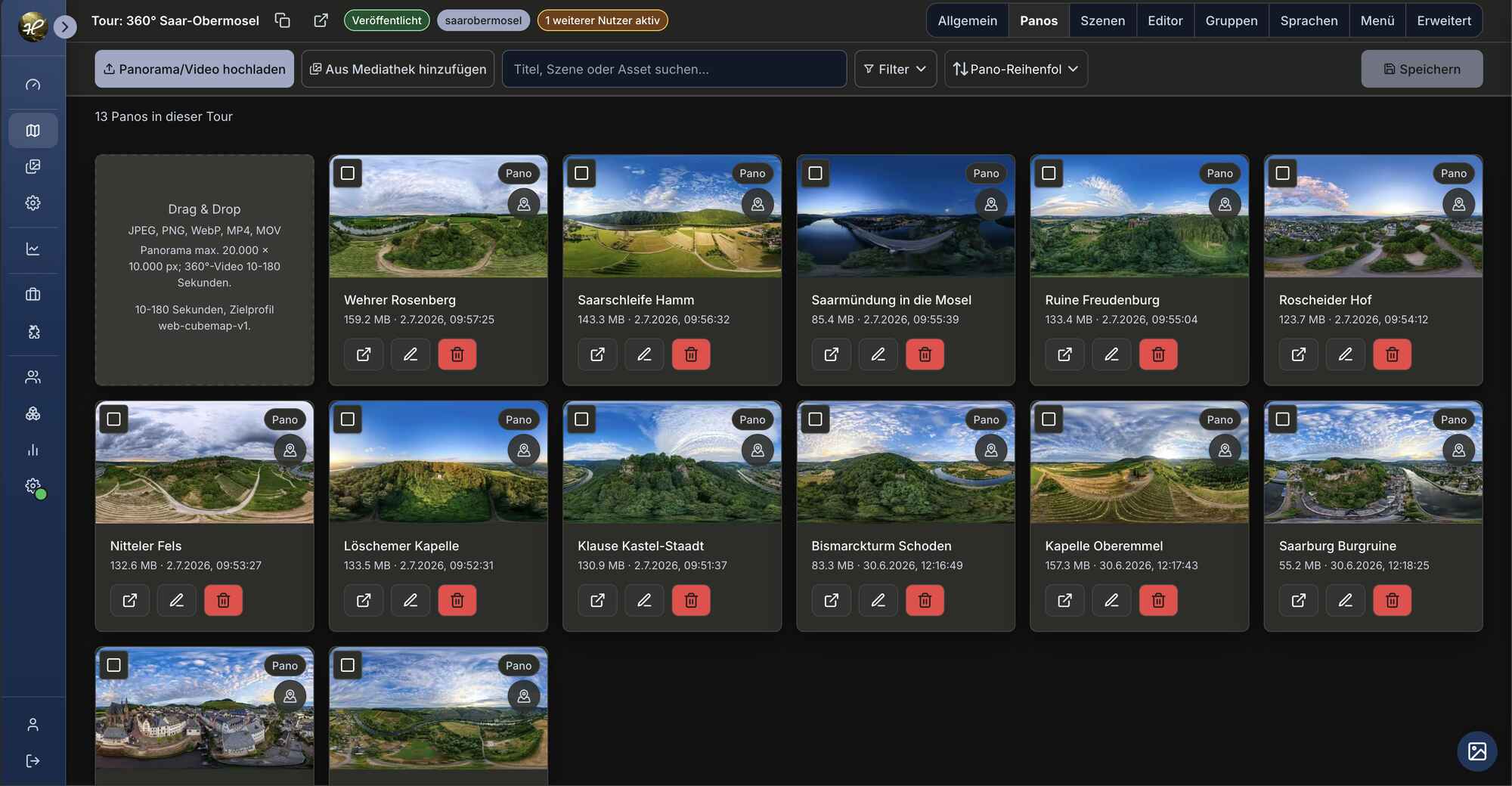Open the Panos tab
Image resolution: width=1512 pixels, height=786 pixels.
[x=1039, y=20]
